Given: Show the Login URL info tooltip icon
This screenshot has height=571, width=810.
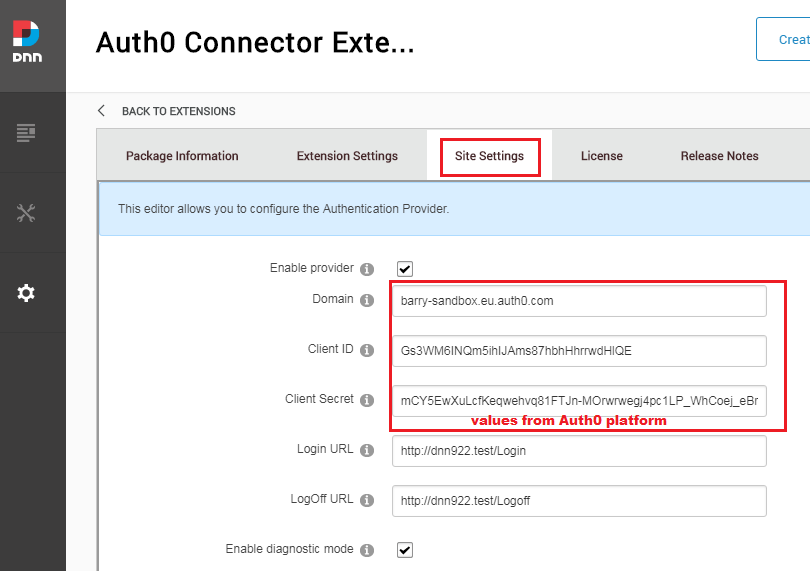Looking at the screenshot, I should (x=367, y=451).
